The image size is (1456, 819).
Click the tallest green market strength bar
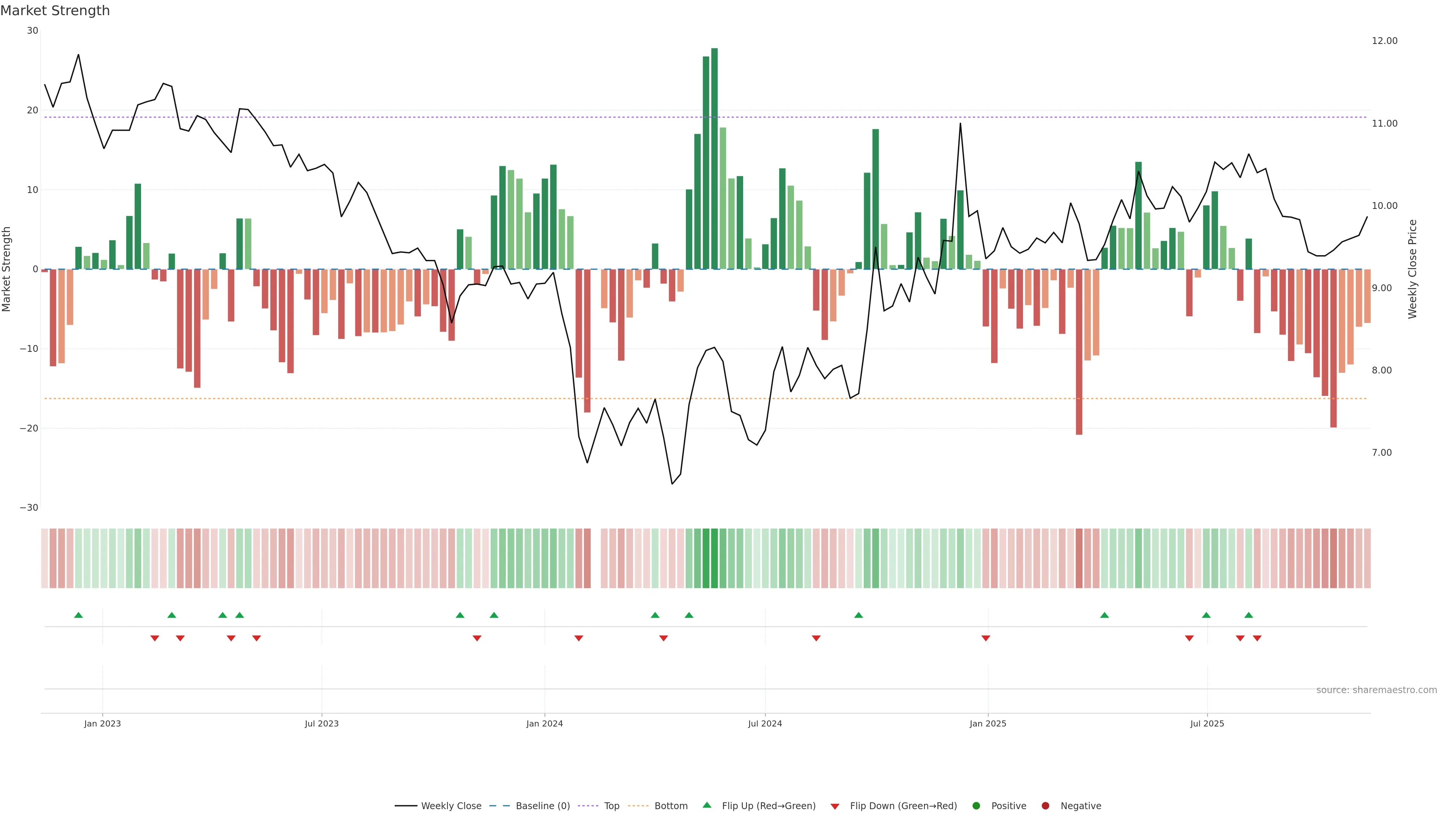[714, 158]
